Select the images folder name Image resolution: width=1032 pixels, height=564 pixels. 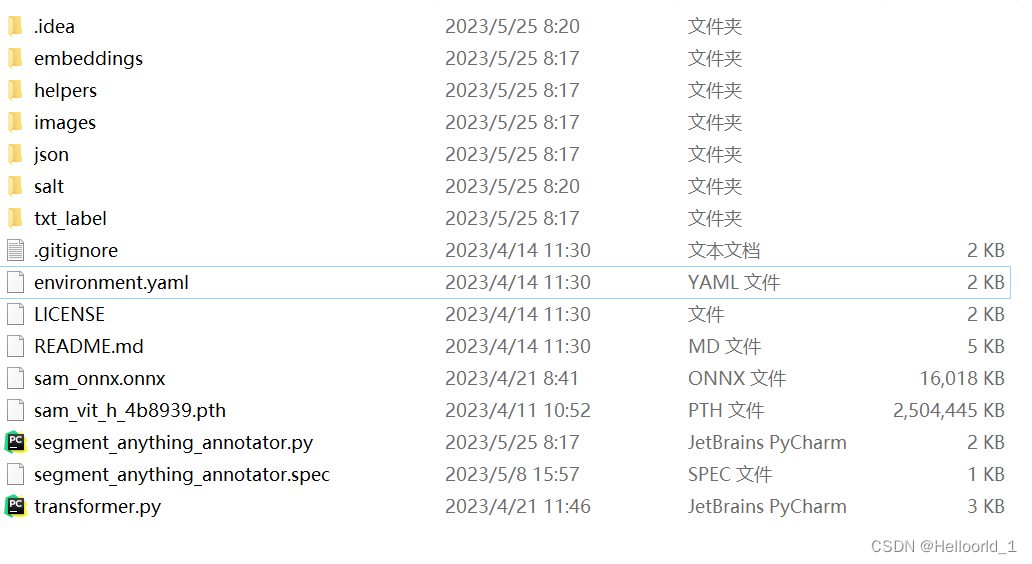64,122
